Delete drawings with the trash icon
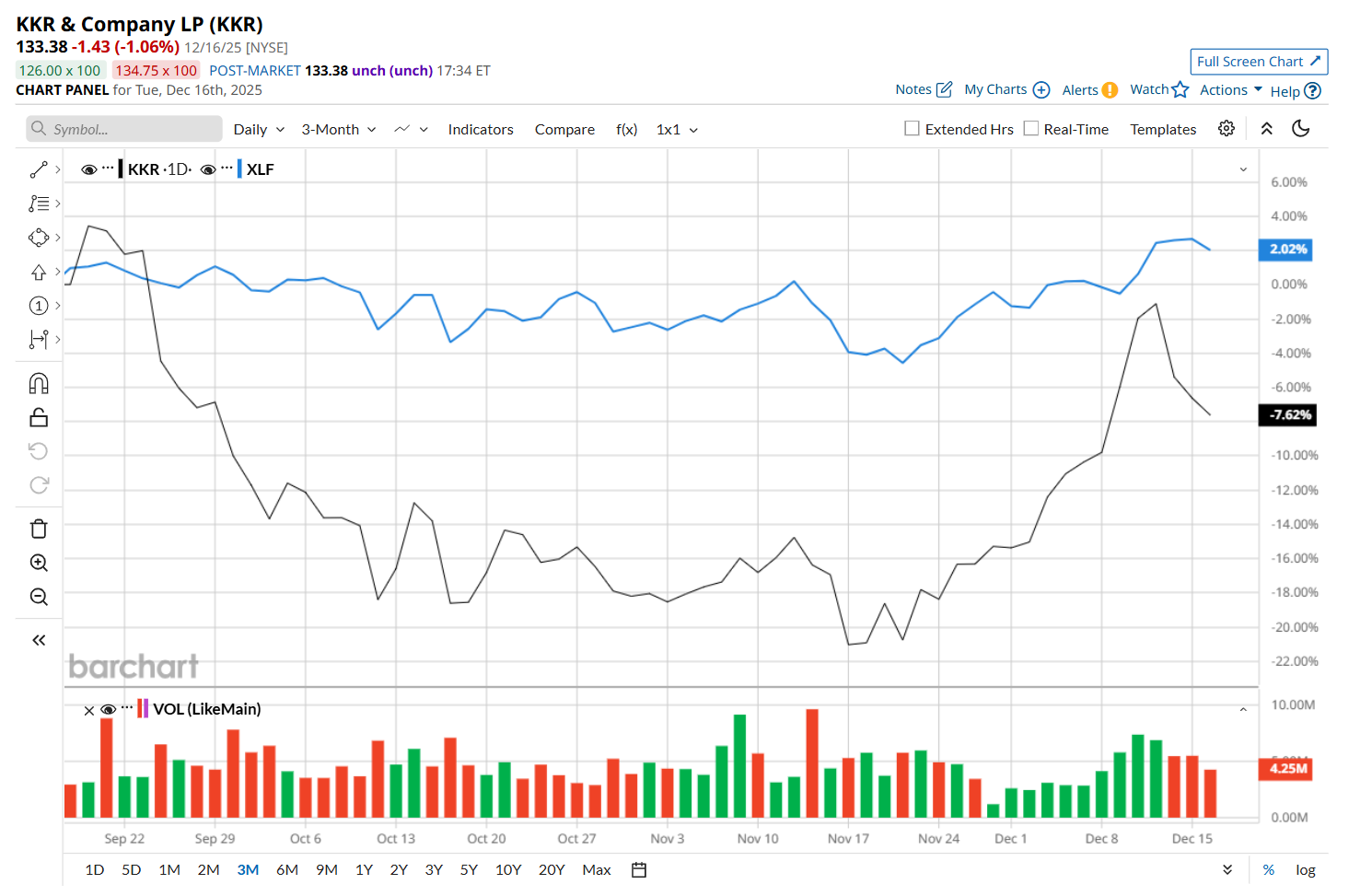 click(x=38, y=529)
